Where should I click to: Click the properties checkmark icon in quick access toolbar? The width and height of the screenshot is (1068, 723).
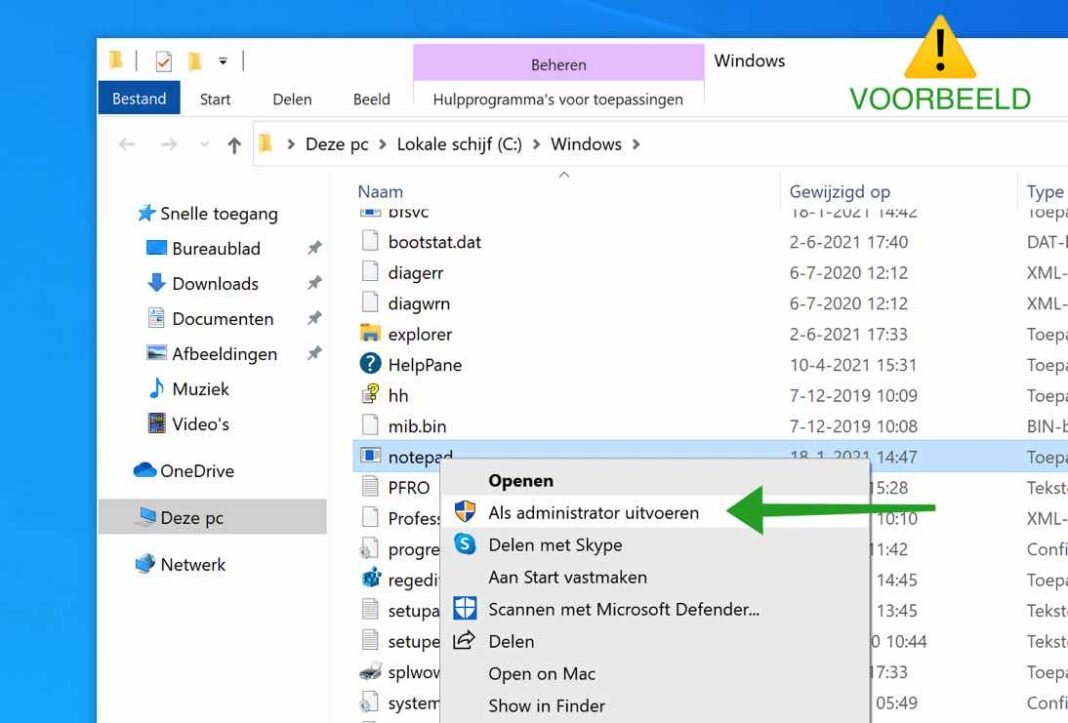point(163,61)
